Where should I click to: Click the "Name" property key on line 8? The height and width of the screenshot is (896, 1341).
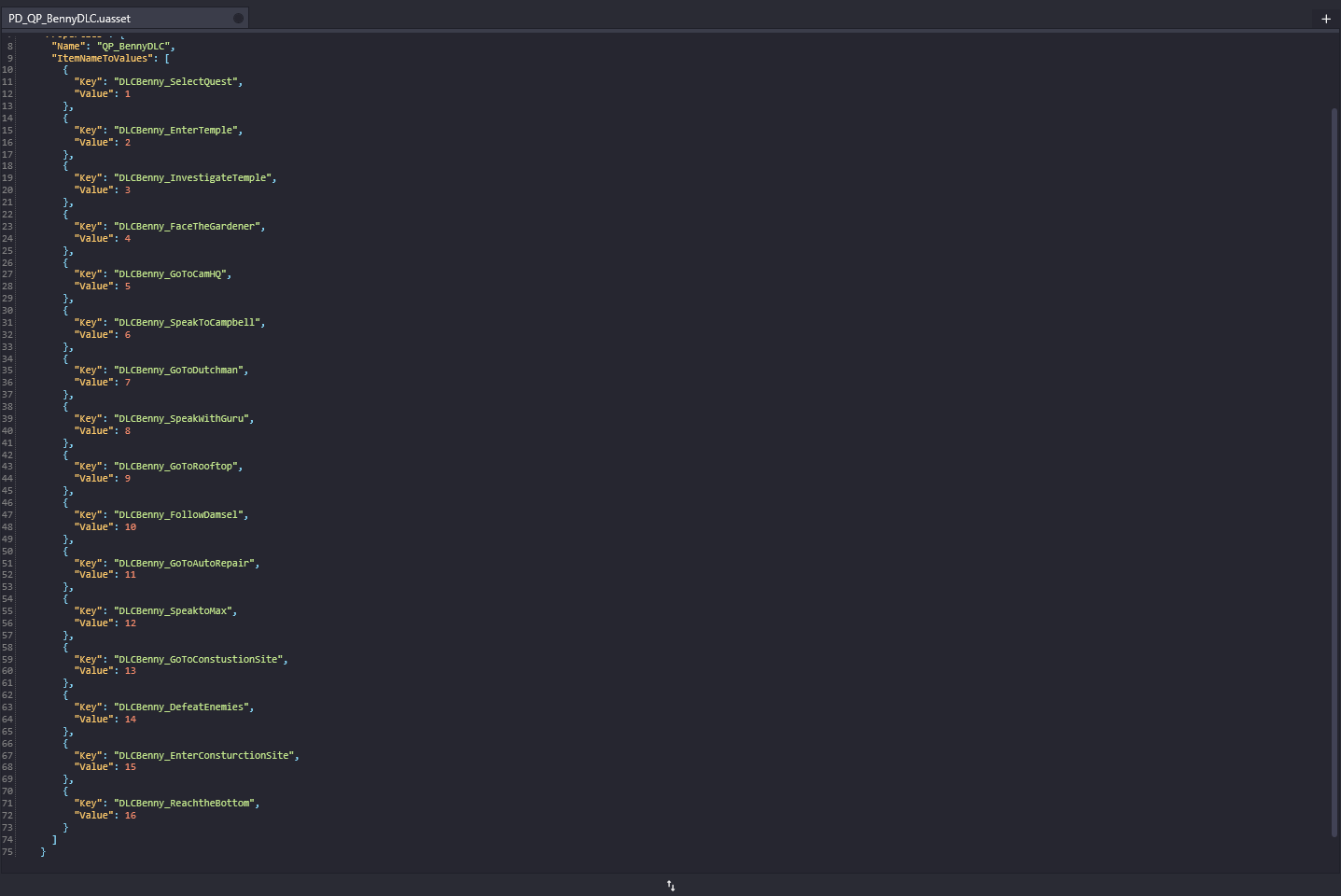point(68,46)
